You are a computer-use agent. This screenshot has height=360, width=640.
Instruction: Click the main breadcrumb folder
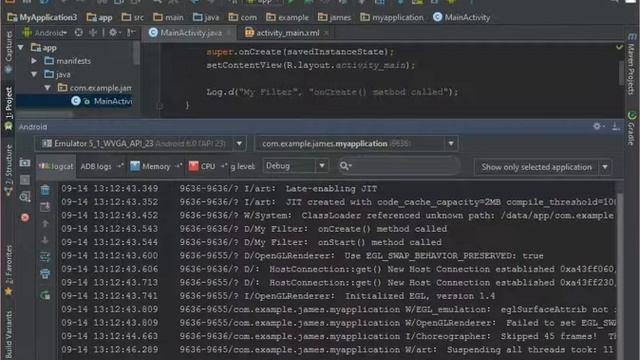click(168, 17)
